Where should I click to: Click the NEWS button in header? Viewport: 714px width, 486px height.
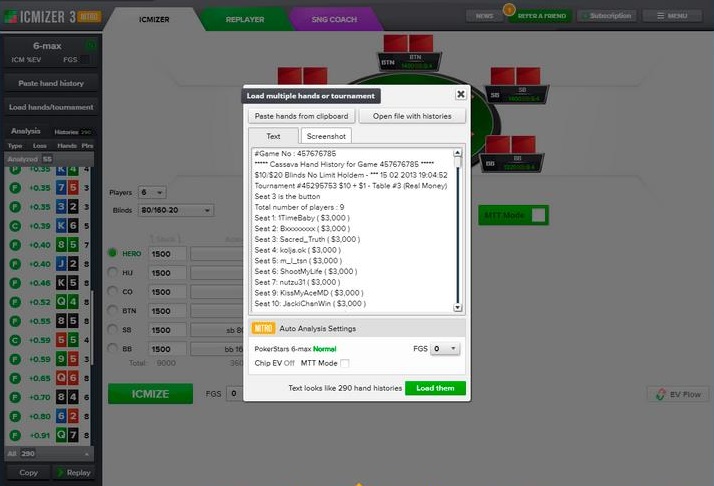pos(484,16)
